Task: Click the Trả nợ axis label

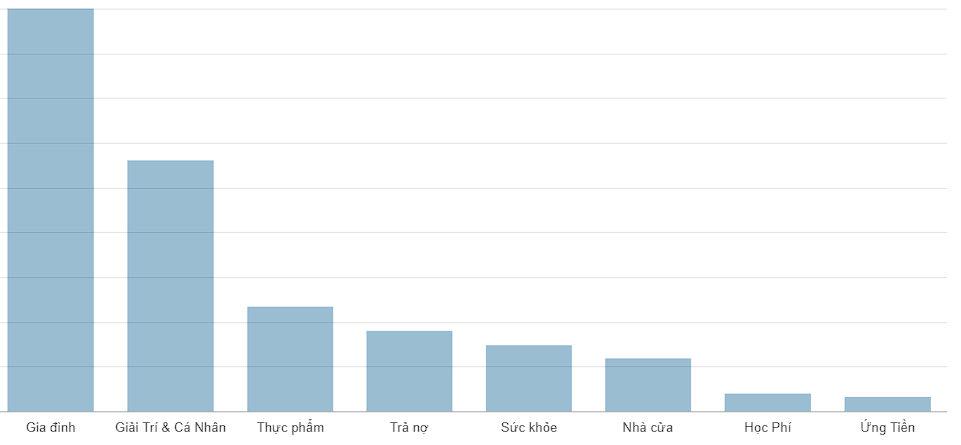Action: coord(409,427)
